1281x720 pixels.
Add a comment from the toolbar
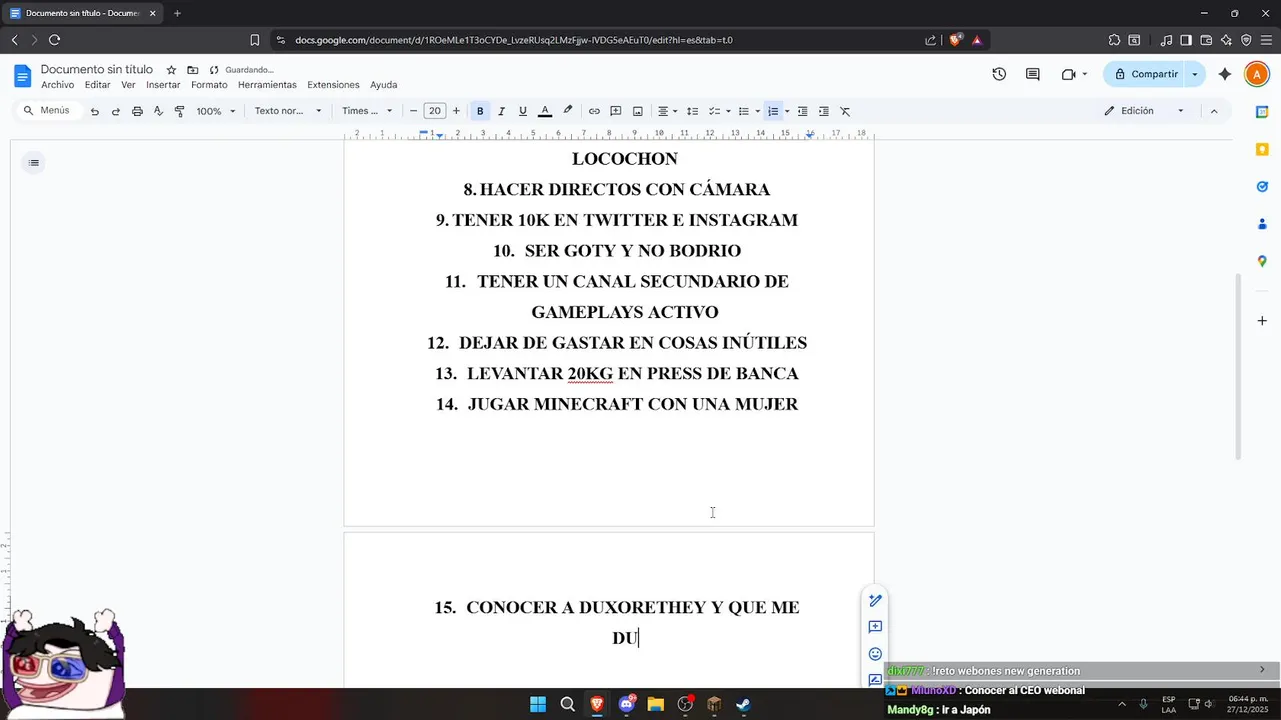(616, 111)
